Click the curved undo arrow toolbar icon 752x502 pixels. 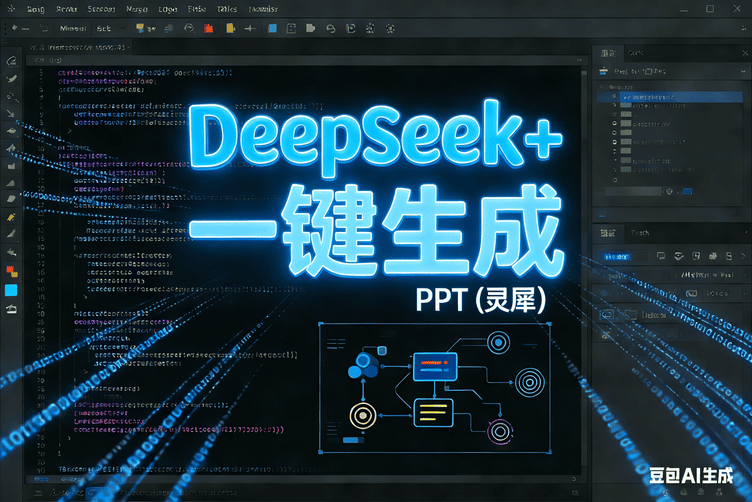click(x=330, y=29)
